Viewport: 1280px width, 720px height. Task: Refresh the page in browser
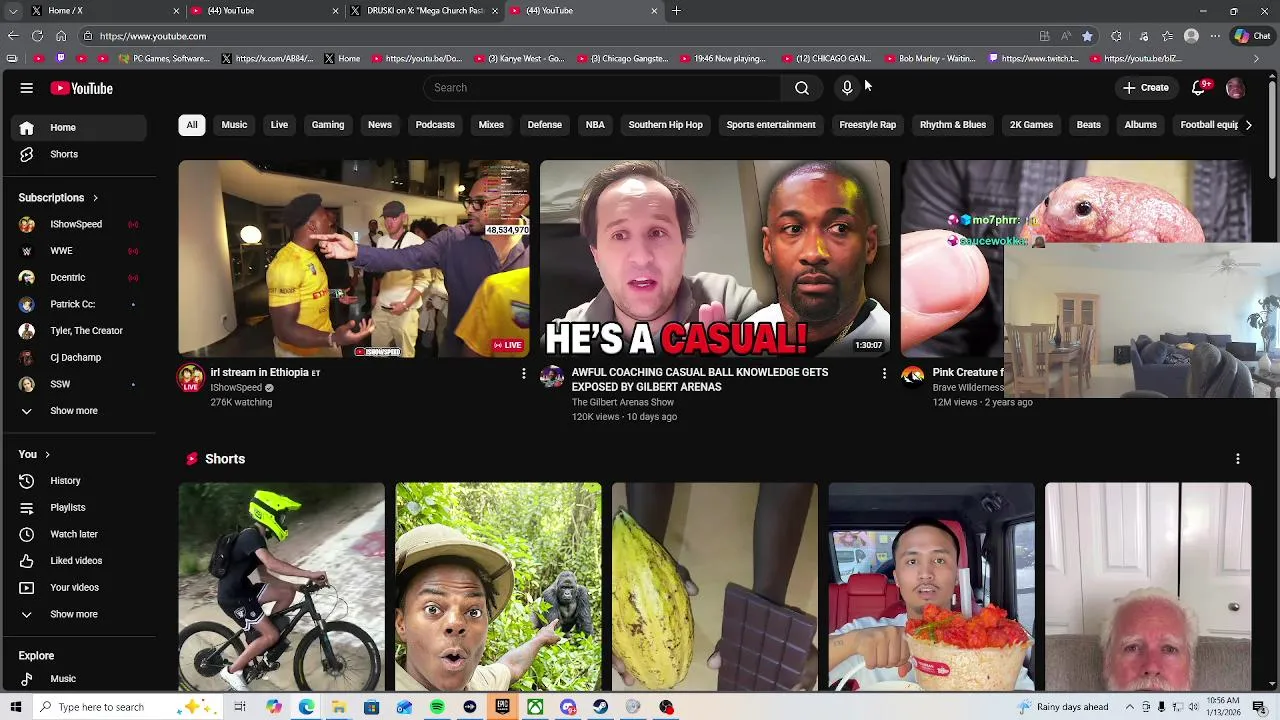[x=37, y=36]
